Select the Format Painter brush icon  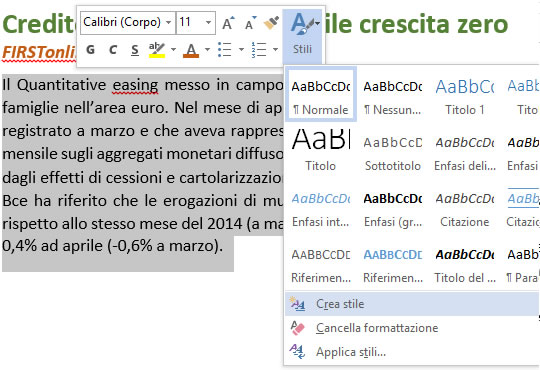tap(271, 23)
